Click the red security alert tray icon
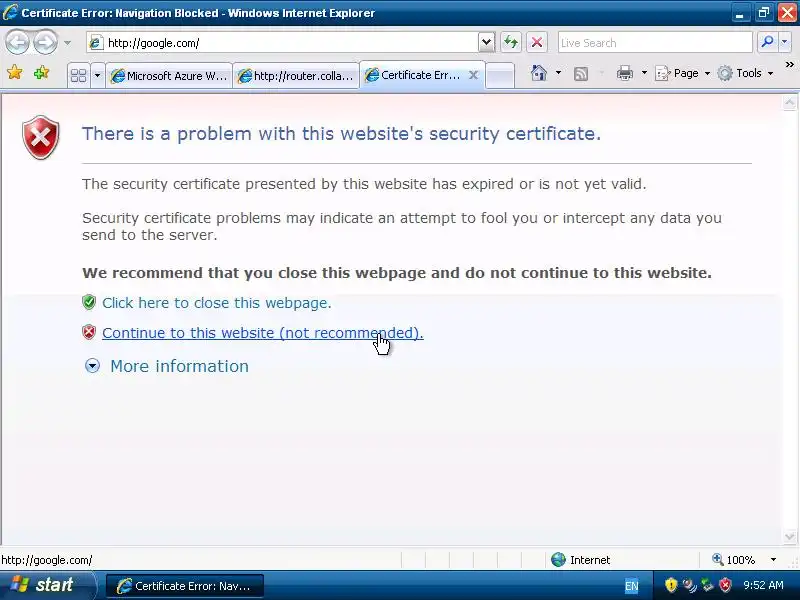This screenshot has width=800, height=600. [726, 585]
